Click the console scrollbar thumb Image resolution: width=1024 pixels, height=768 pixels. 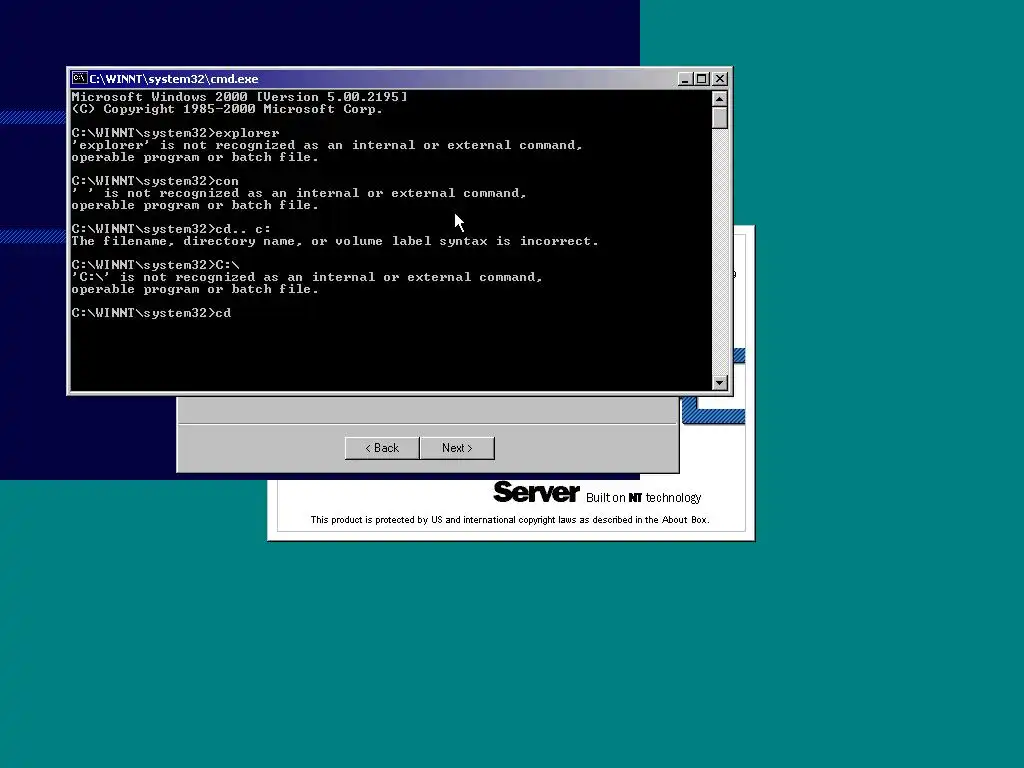[720, 118]
